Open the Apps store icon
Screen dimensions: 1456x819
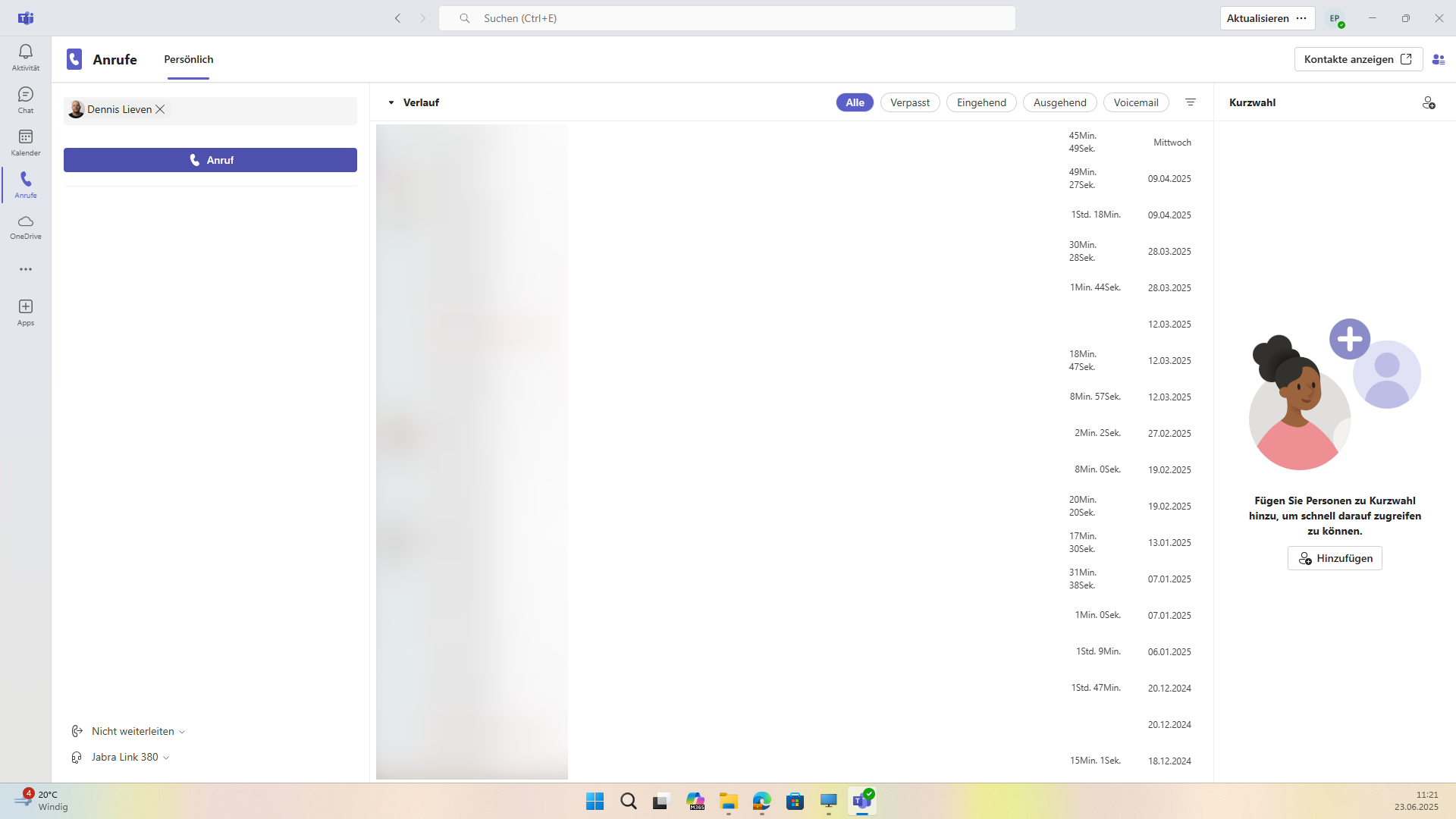click(26, 312)
